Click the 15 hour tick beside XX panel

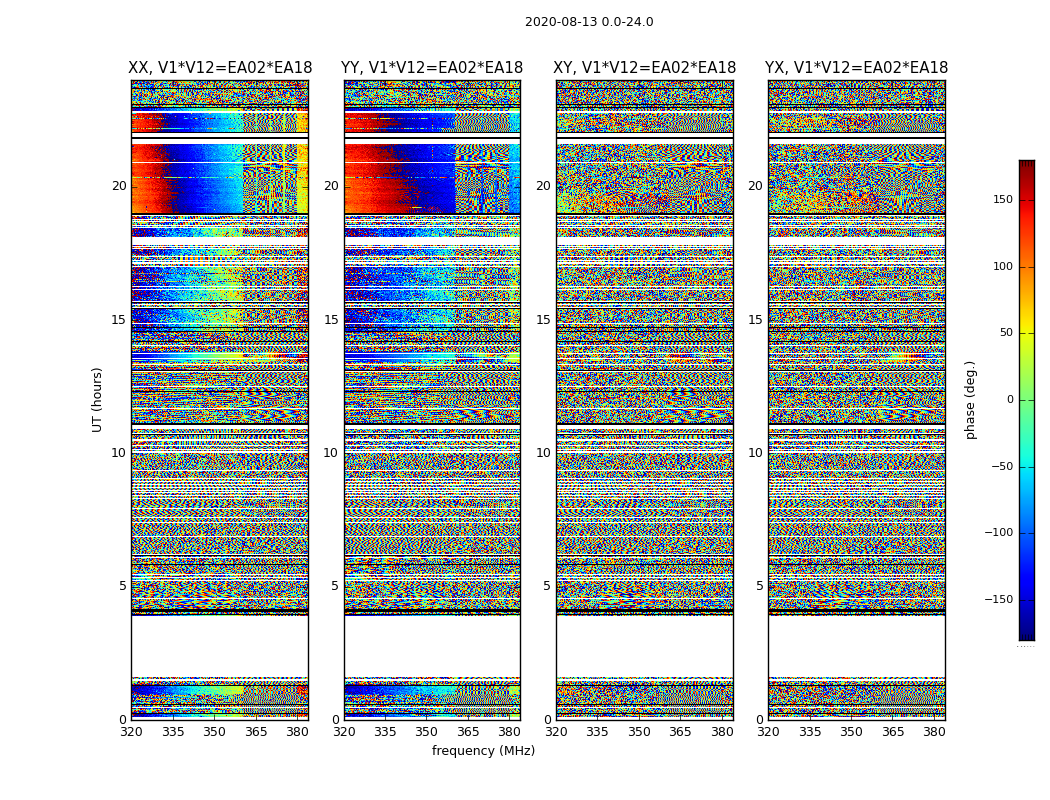click(119, 320)
